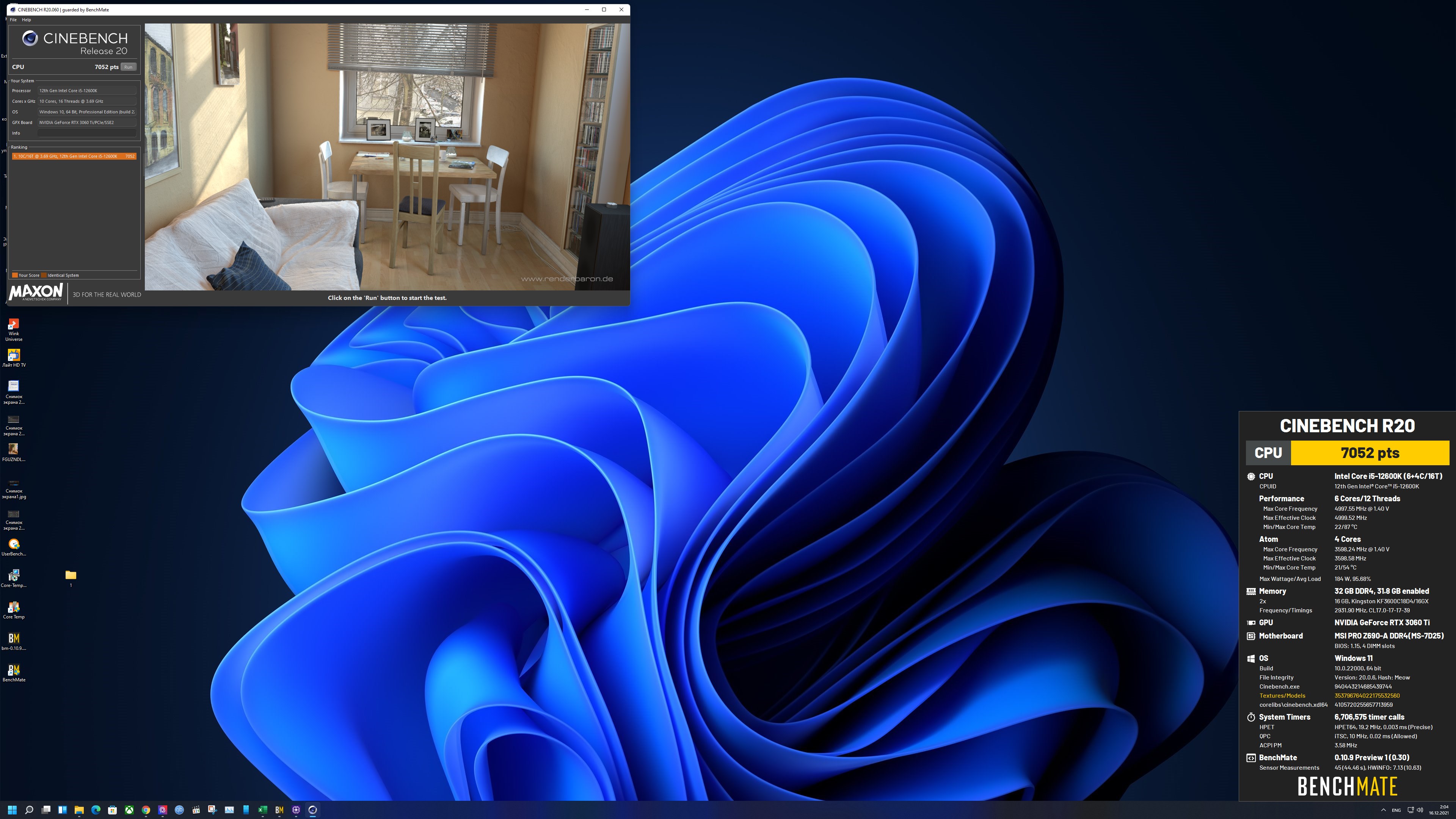Click the Cinebench window title bar icon
The width and height of the screenshot is (1456, 819).
[13, 9]
